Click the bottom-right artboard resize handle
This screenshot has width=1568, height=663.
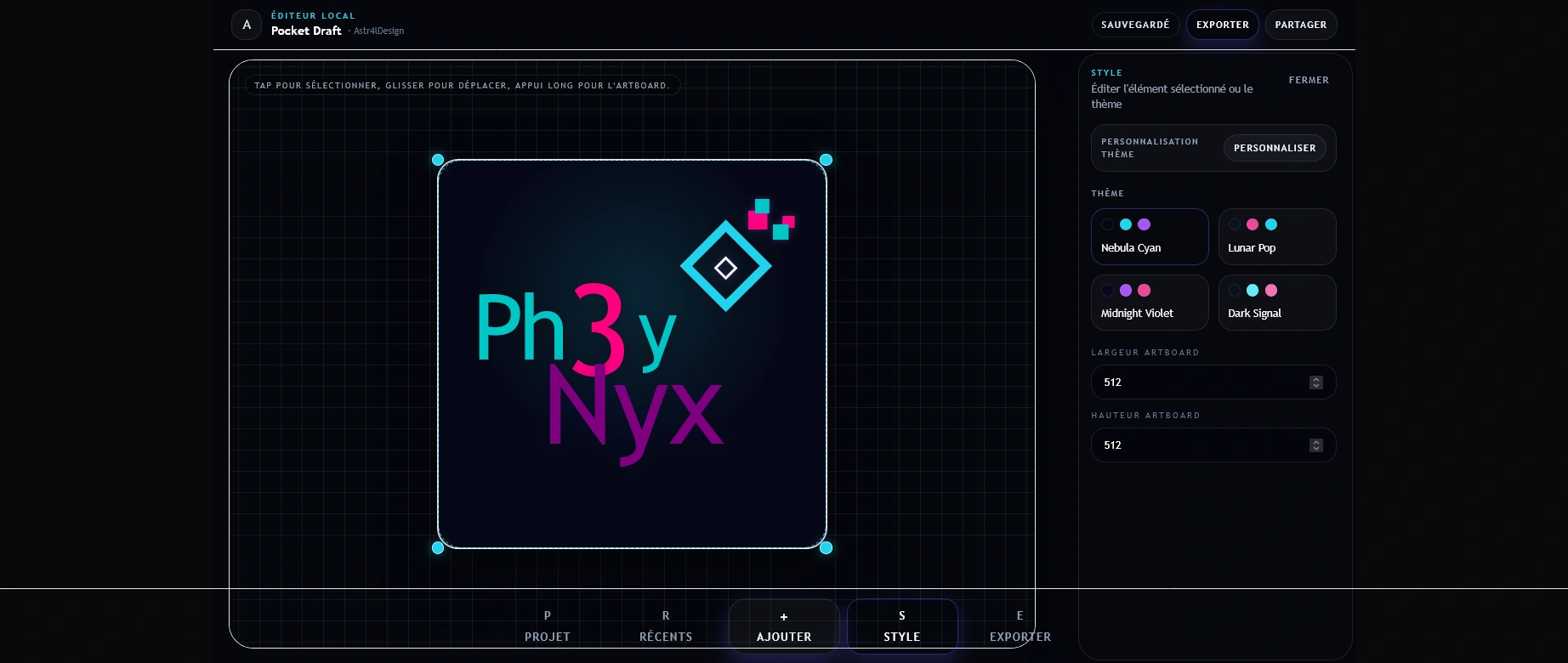pos(826,548)
